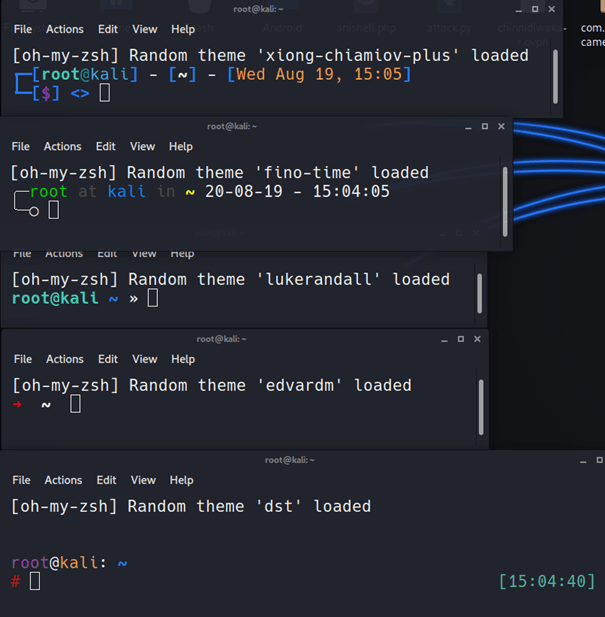Open Actions menu in dst terminal
Viewport: 605px width, 617px height.
point(63,480)
